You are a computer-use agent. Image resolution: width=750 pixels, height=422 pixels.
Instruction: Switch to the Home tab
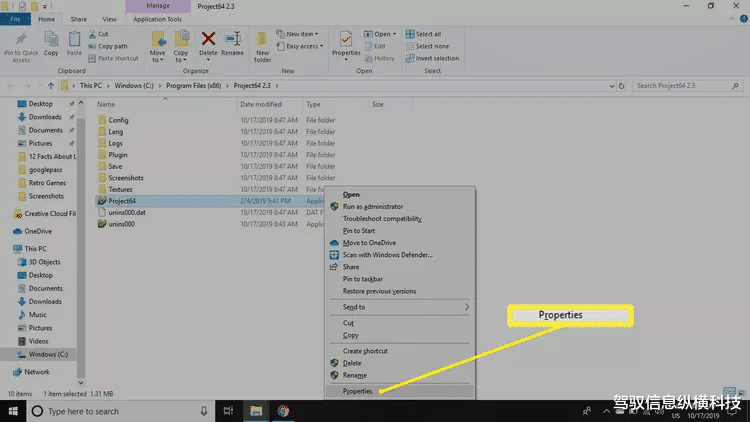click(x=46, y=19)
